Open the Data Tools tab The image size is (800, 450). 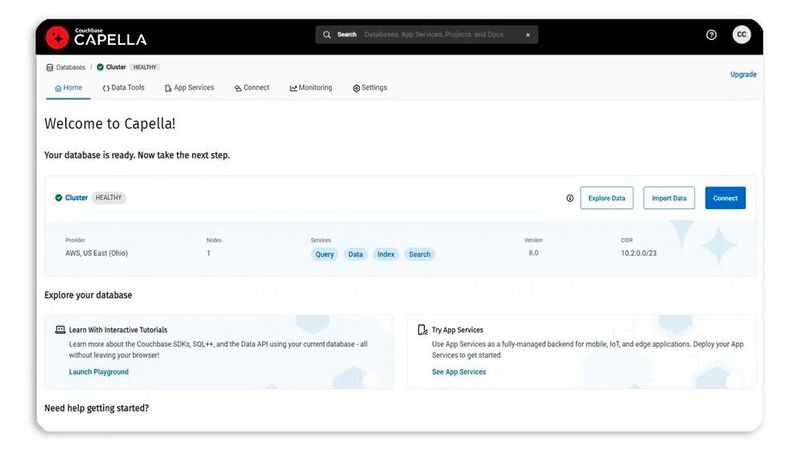tap(123, 88)
